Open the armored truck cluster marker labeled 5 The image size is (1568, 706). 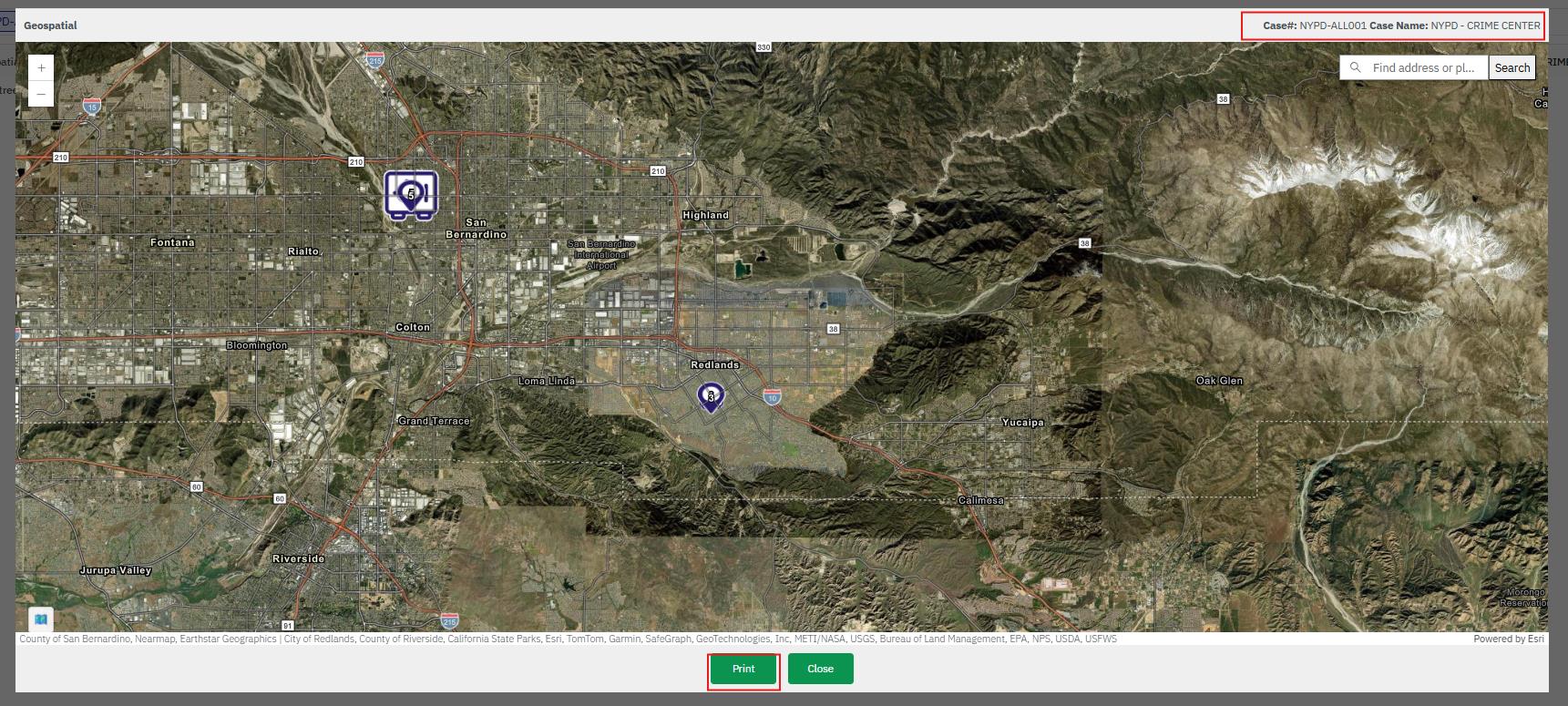pyautogui.click(x=411, y=194)
